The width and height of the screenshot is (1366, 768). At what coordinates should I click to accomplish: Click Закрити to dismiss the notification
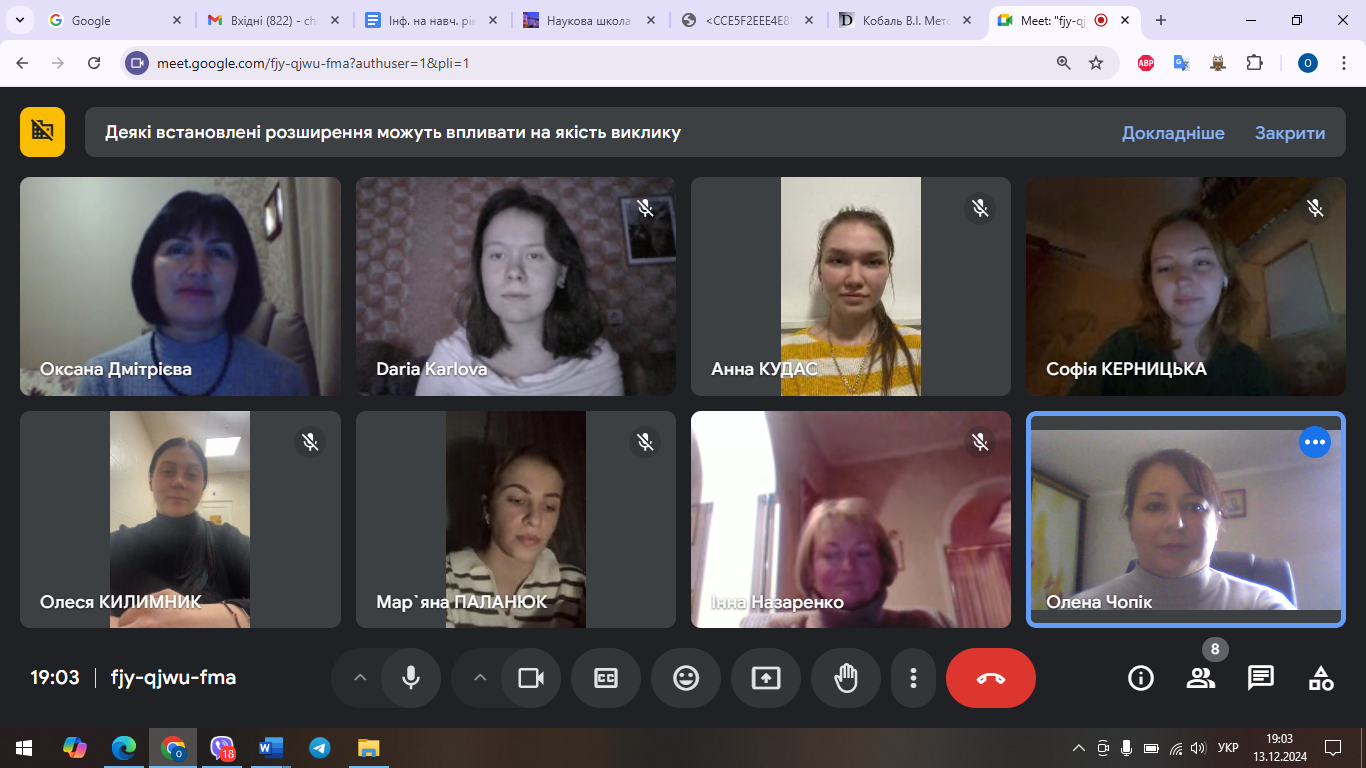click(x=1290, y=133)
